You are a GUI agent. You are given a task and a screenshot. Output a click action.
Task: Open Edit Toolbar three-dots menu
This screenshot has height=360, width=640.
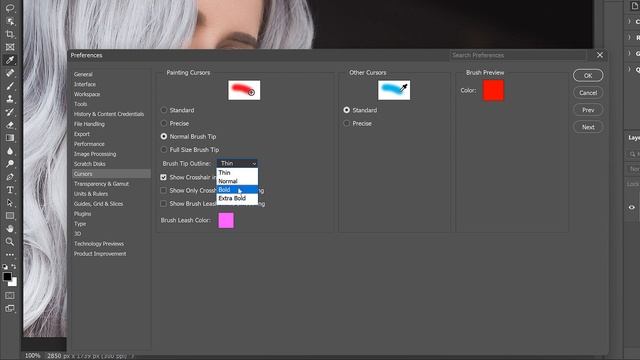click(10, 255)
